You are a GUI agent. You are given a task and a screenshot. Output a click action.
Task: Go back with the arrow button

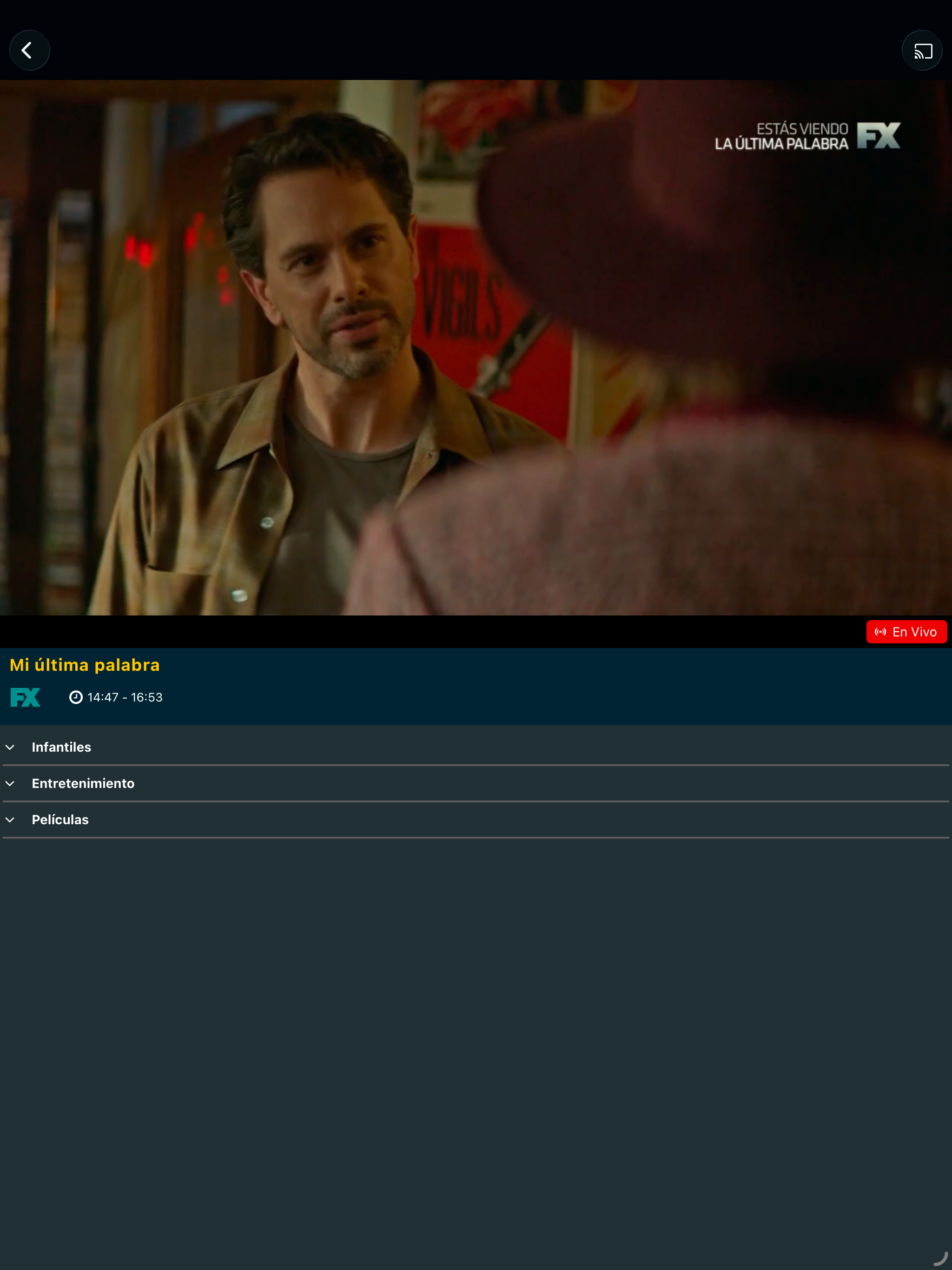tap(29, 51)
